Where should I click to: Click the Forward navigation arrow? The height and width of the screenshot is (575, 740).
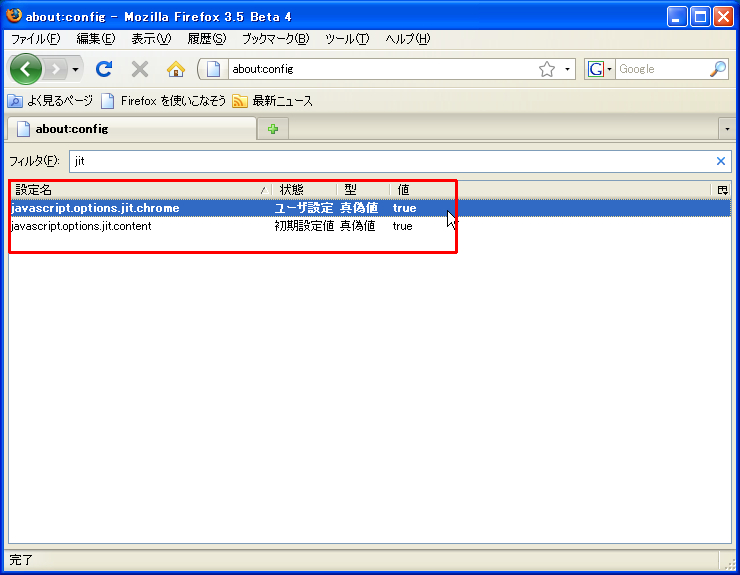(x=56, y=69)
